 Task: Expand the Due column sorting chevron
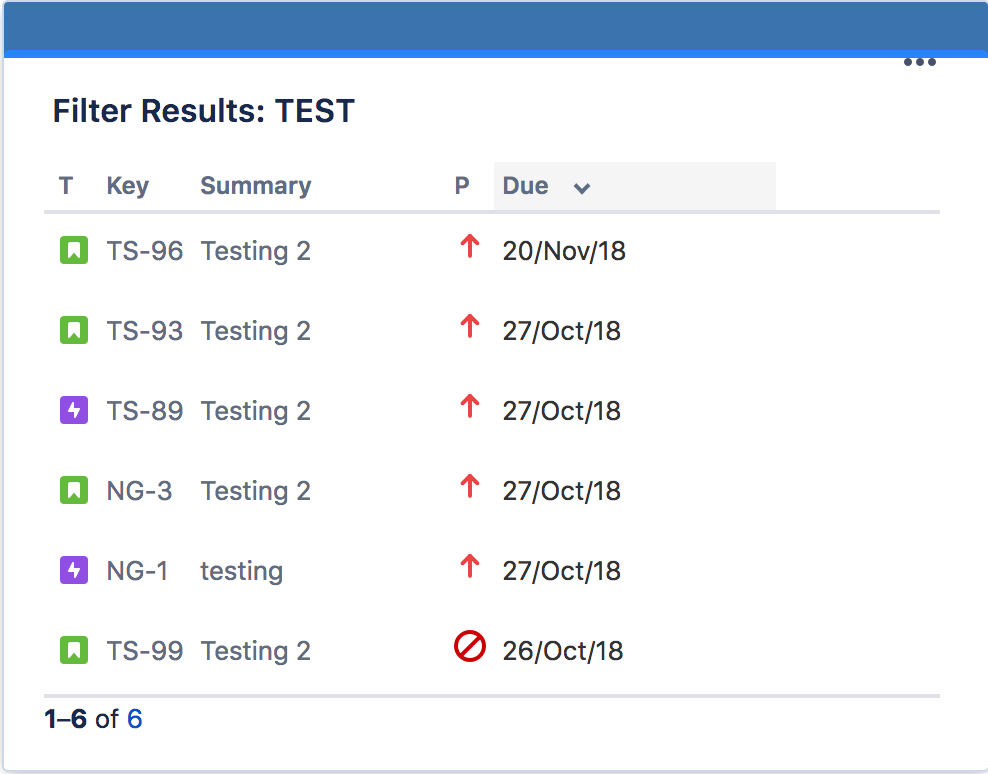tap(583, 187)
